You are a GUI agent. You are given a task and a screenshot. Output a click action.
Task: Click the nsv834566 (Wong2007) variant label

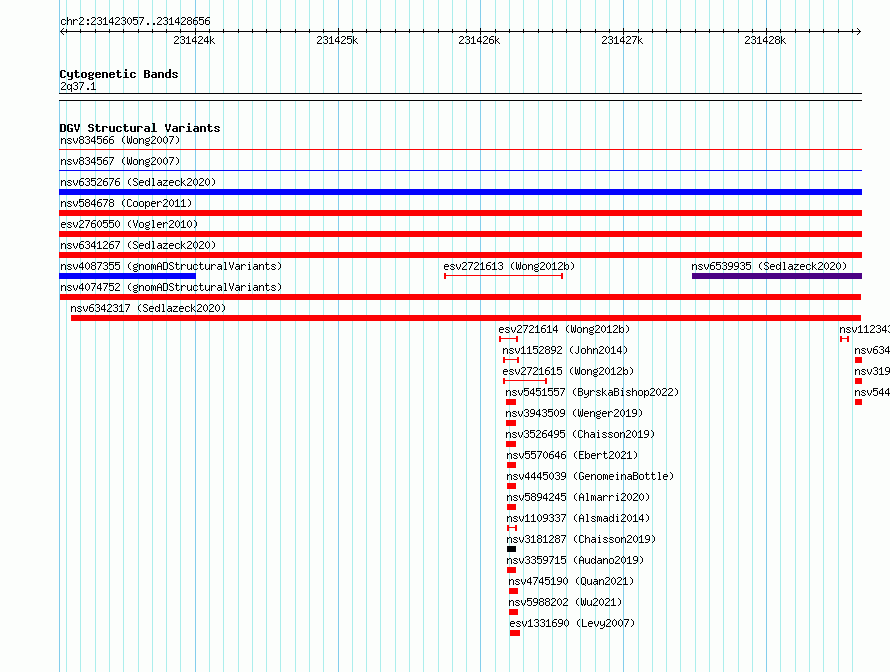click(120, 140)
